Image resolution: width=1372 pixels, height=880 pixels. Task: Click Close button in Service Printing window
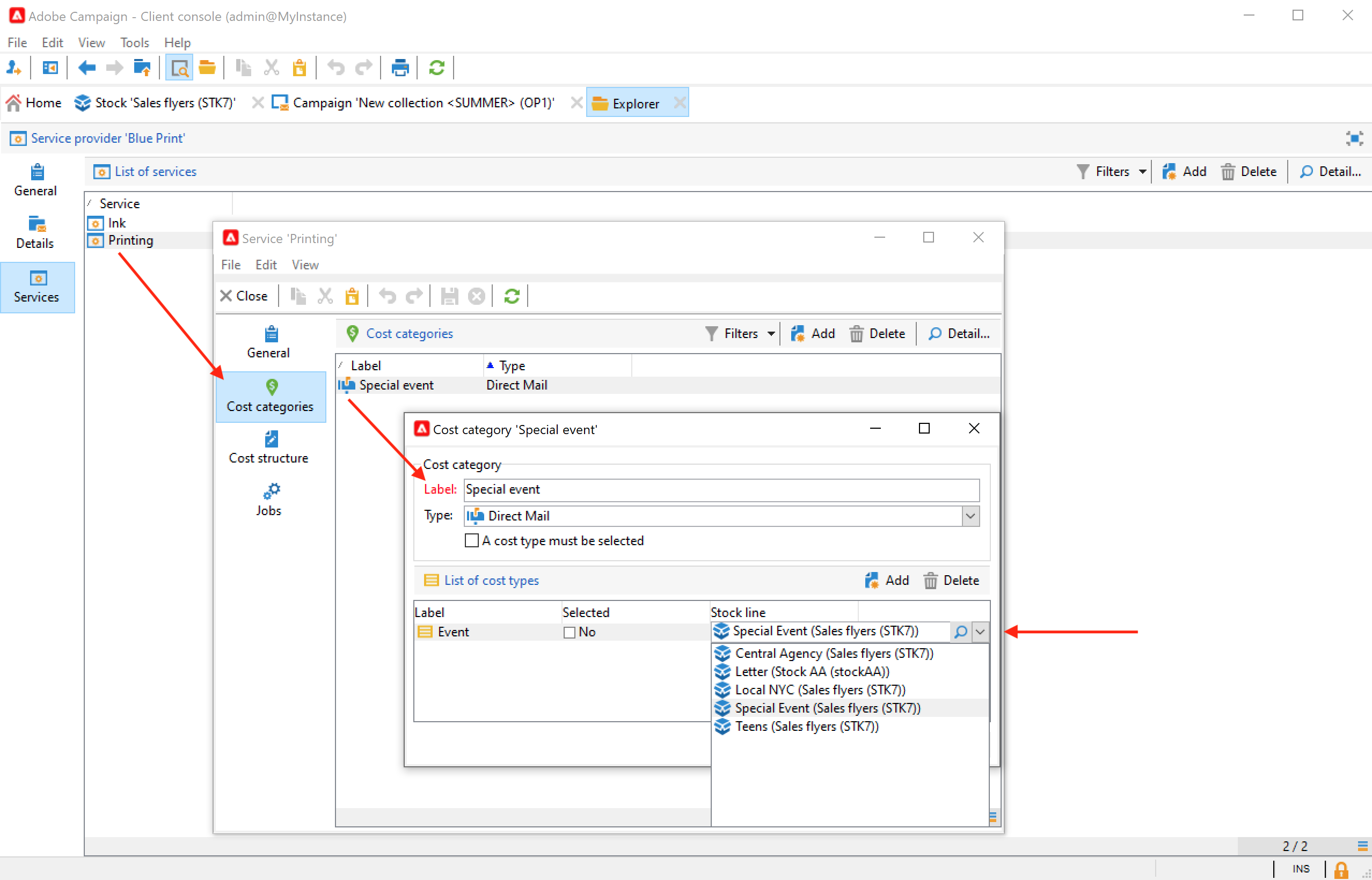244,296
